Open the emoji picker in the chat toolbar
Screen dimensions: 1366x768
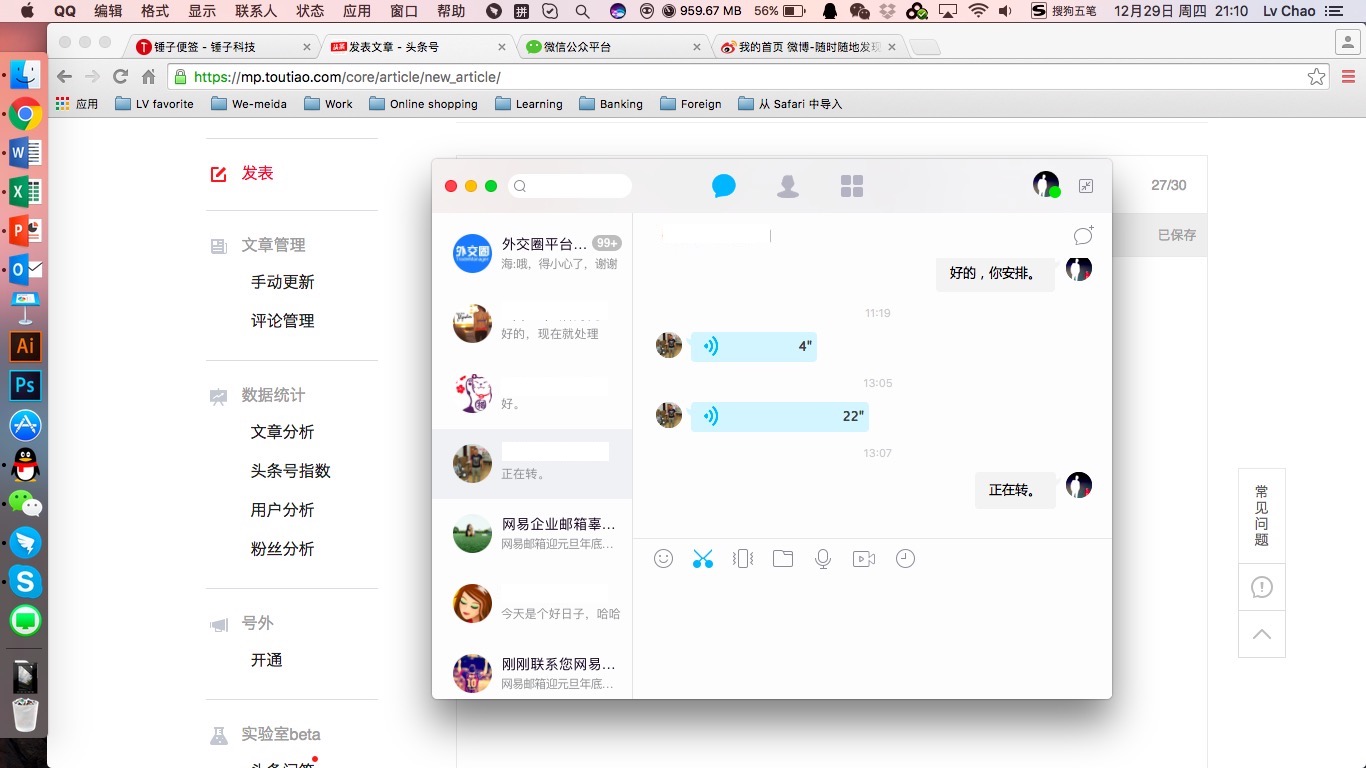click(663, 558)
